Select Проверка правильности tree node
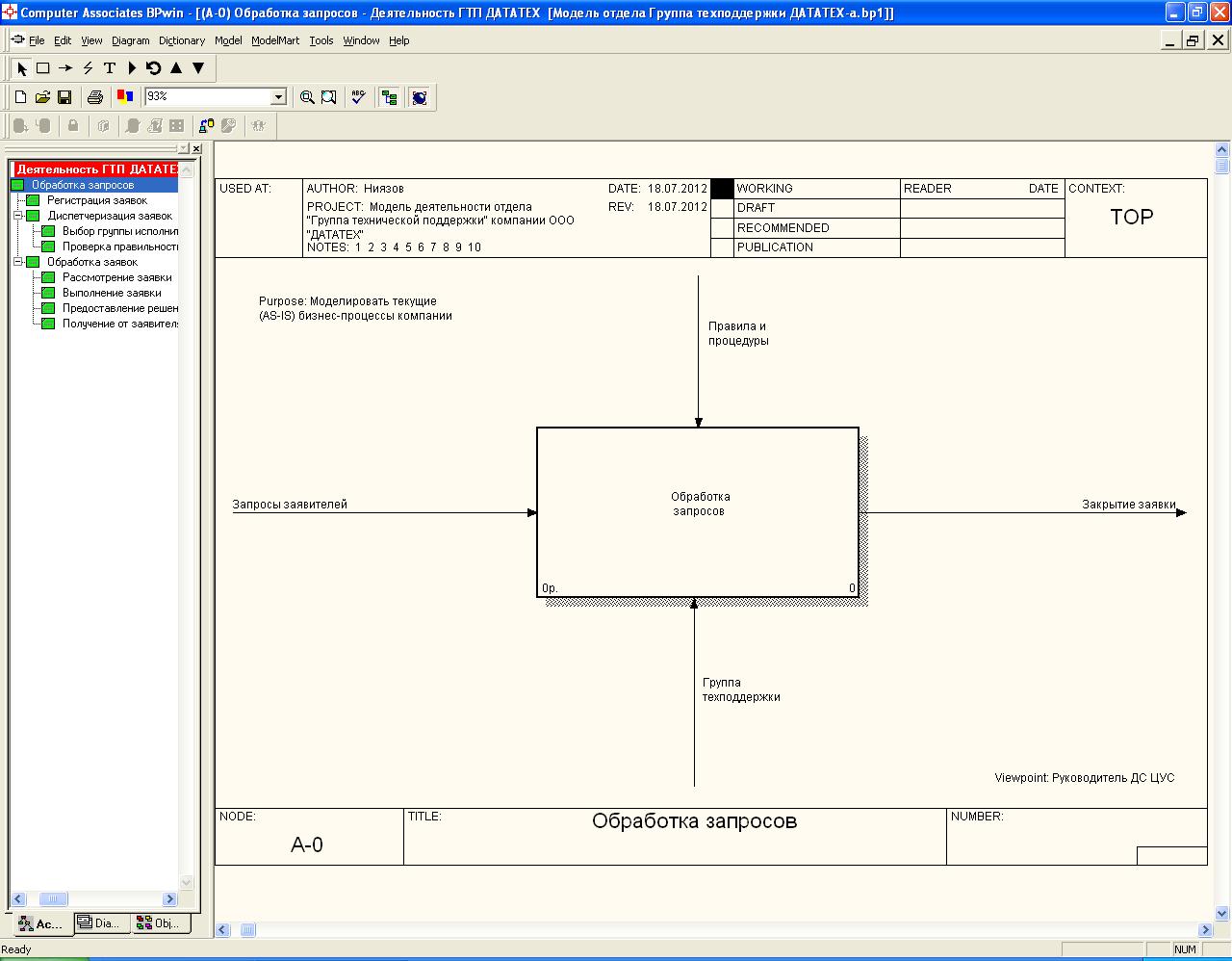The height and width of the screenshot is (961, 1232). [119, 247]
